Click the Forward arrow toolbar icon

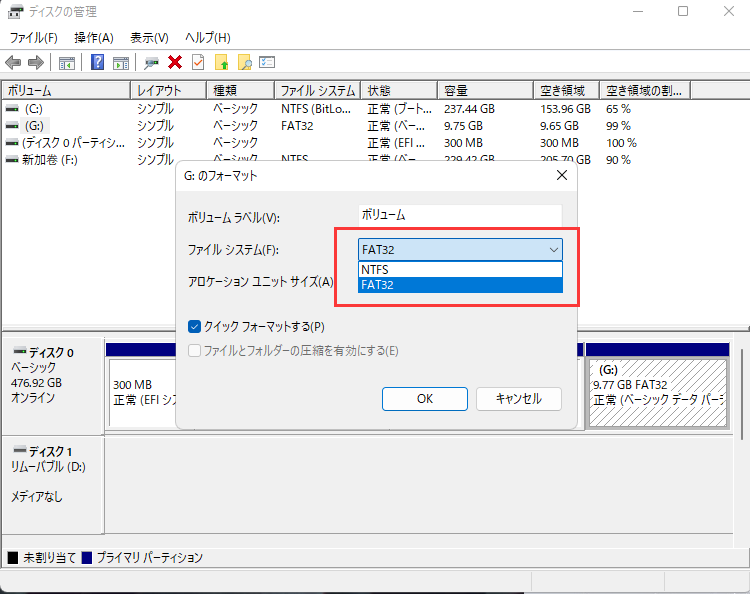pyautogui.click(x=36, y=62)
